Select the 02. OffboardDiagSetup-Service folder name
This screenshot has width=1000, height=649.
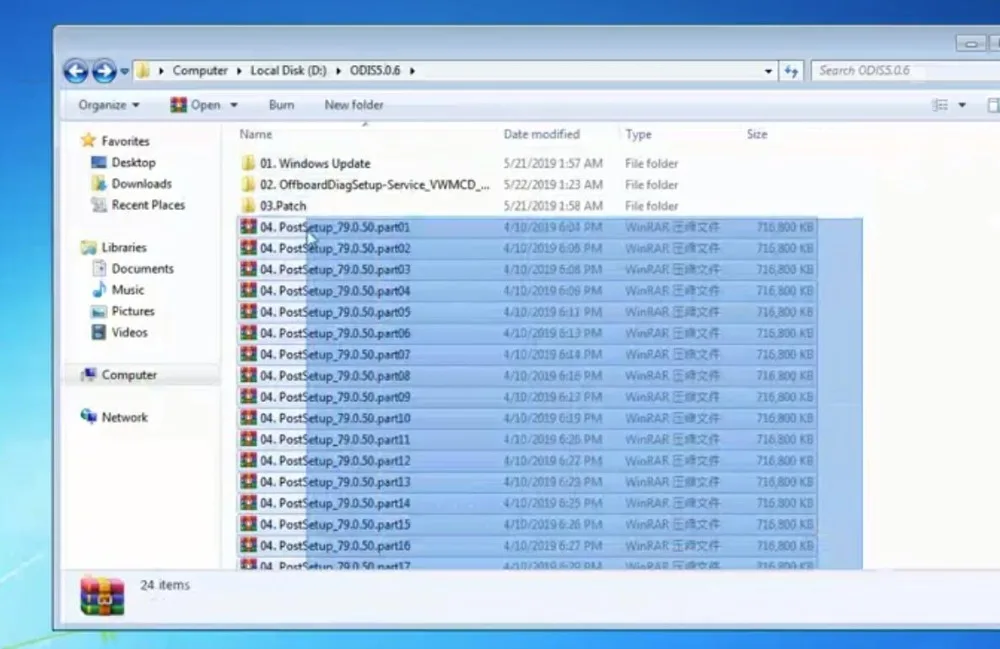(x=374, y=184)
